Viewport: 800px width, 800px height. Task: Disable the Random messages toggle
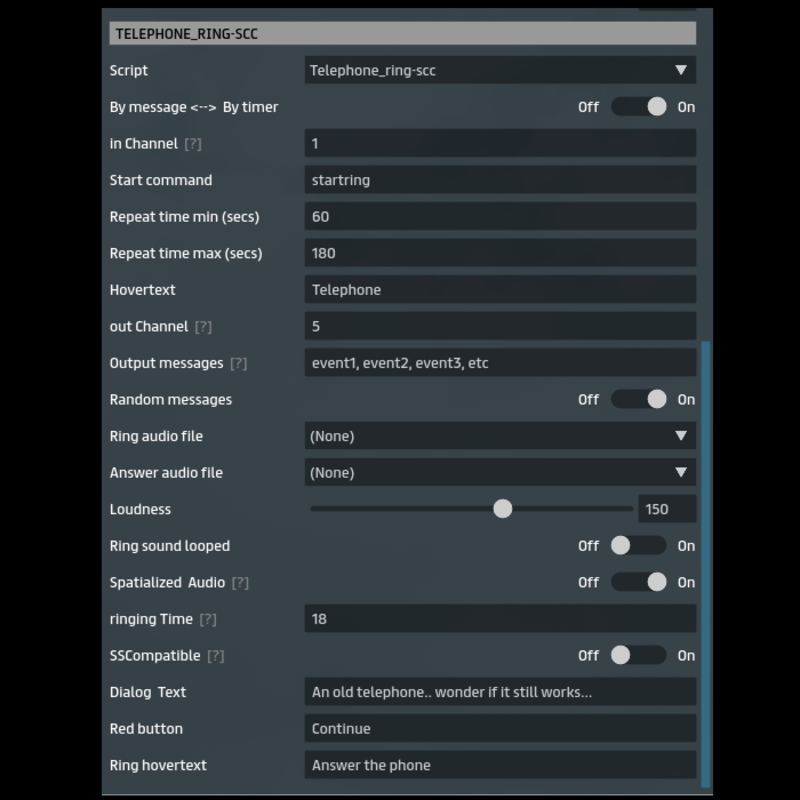pyautogui.click(x=639, y=400)
